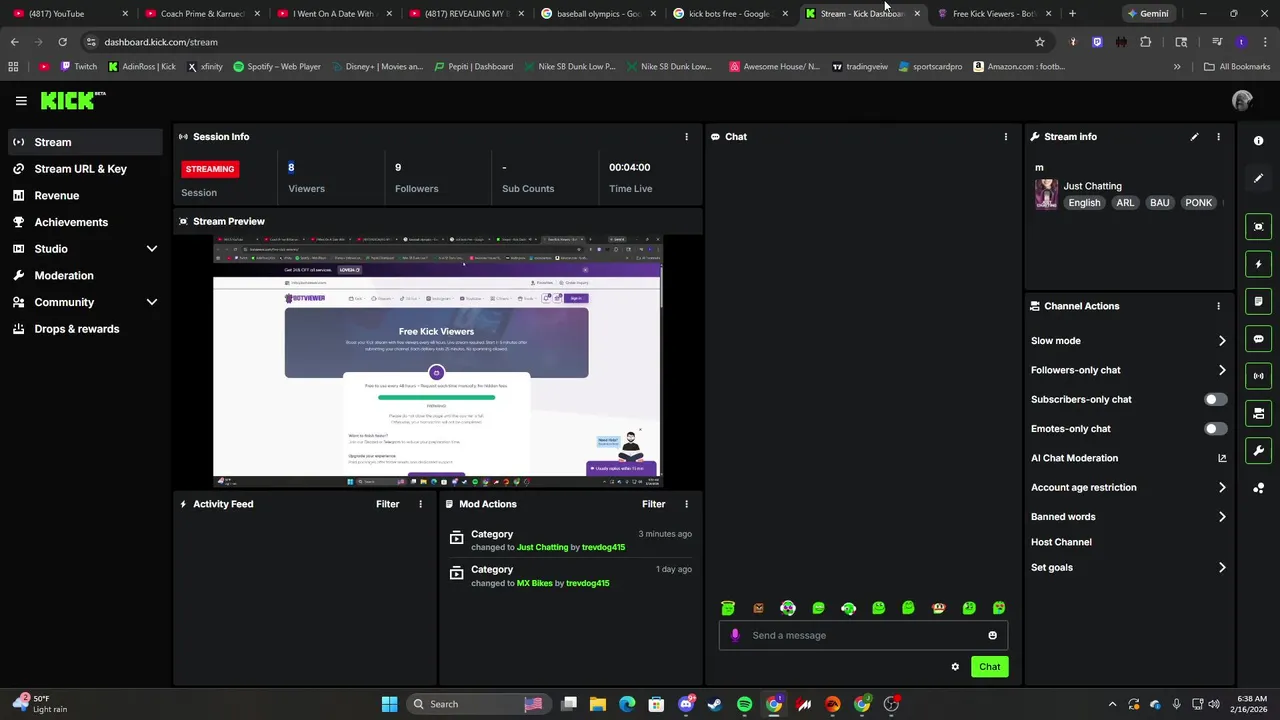
Task: Open Steam from the taskbar
Action: [x=715, y=704]
